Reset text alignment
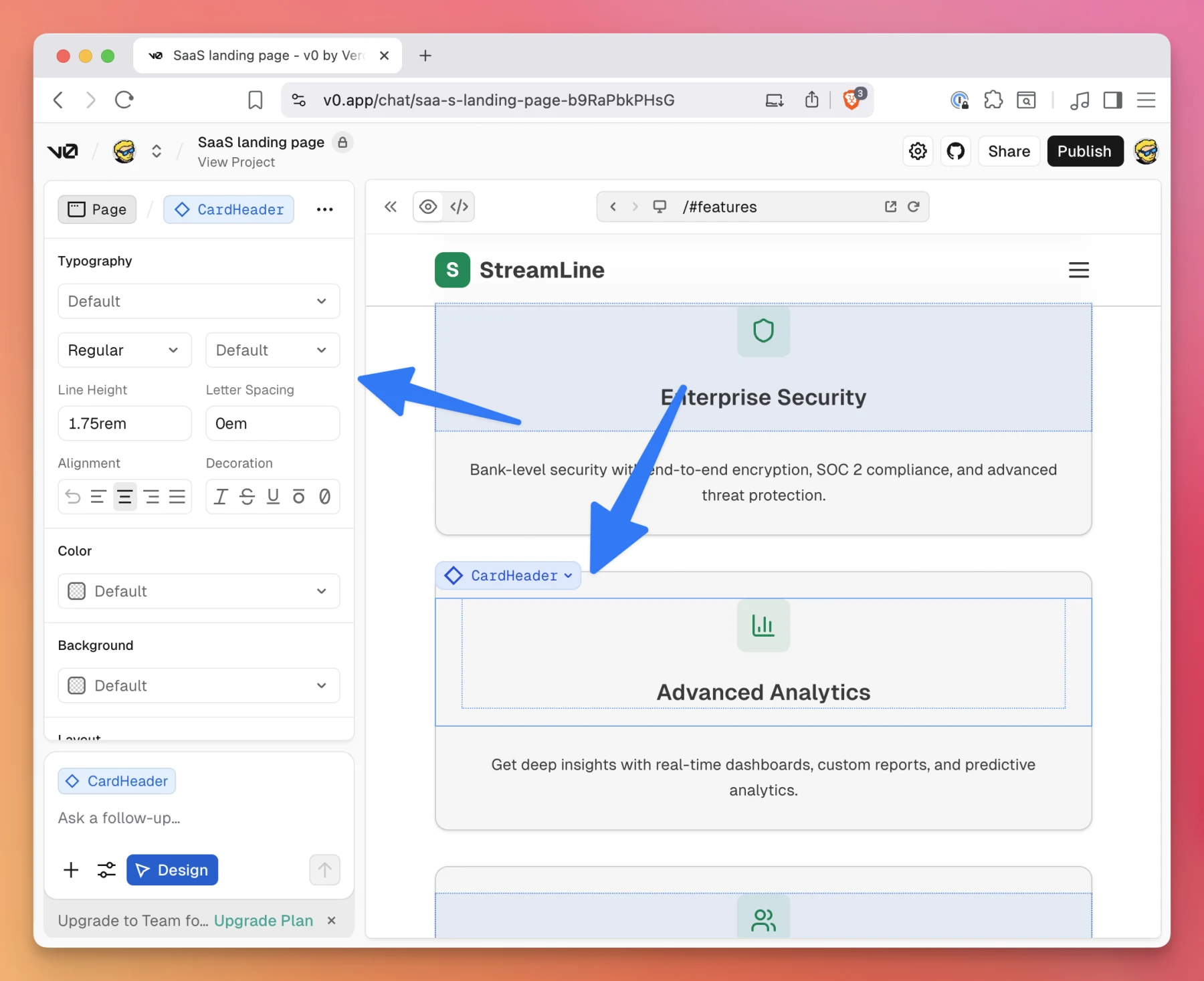The image size is (1204, 981). coord(72,496)
